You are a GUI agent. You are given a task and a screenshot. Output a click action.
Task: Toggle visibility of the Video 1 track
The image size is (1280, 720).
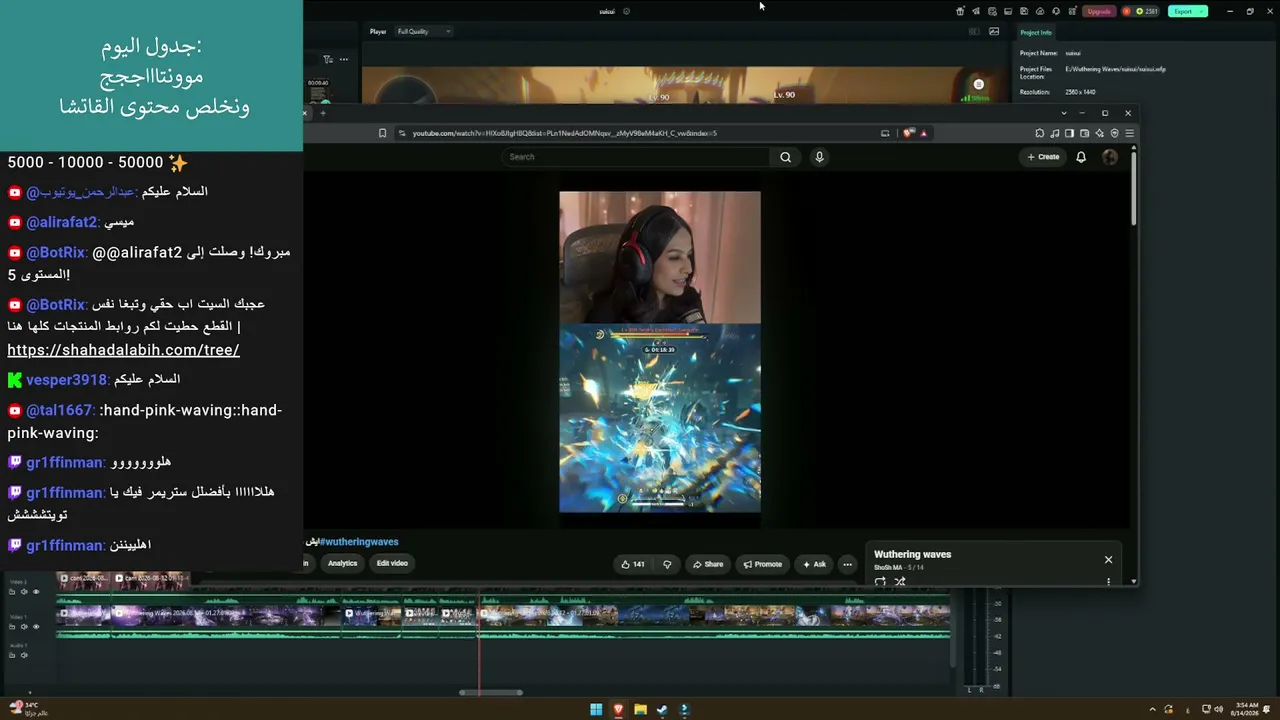pyautogui.click(x=36, y=627)
